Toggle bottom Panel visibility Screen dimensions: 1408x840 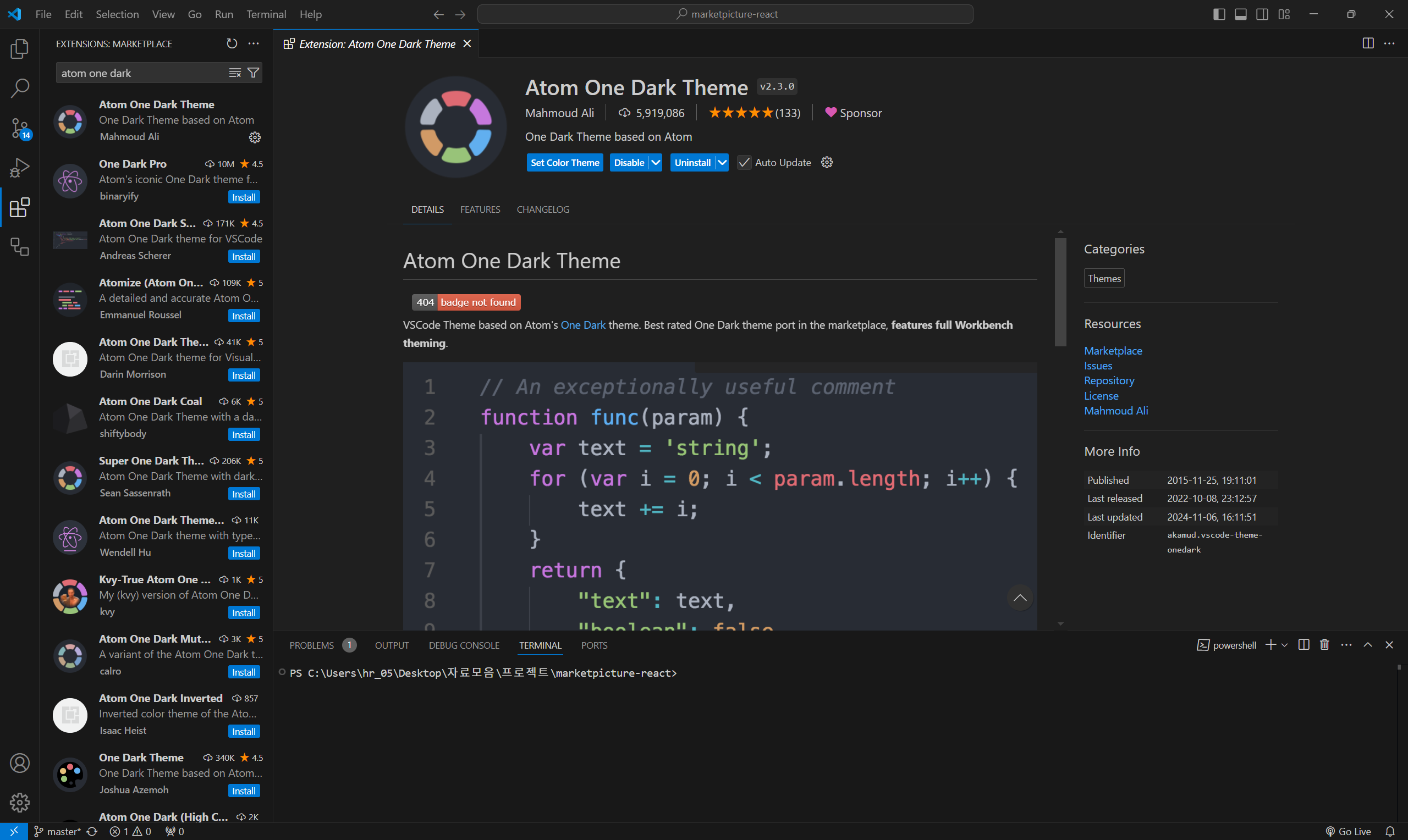click(x=1240, y=14)
